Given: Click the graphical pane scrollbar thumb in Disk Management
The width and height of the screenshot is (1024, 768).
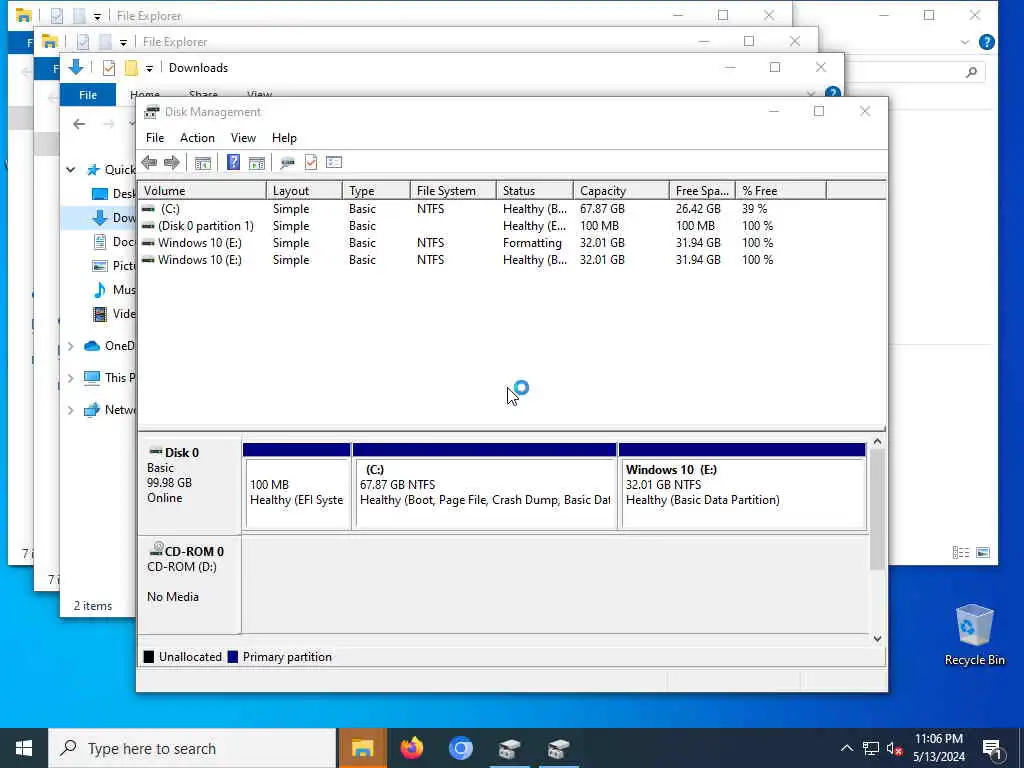Looking at the screenshot, I should [877, 509].
